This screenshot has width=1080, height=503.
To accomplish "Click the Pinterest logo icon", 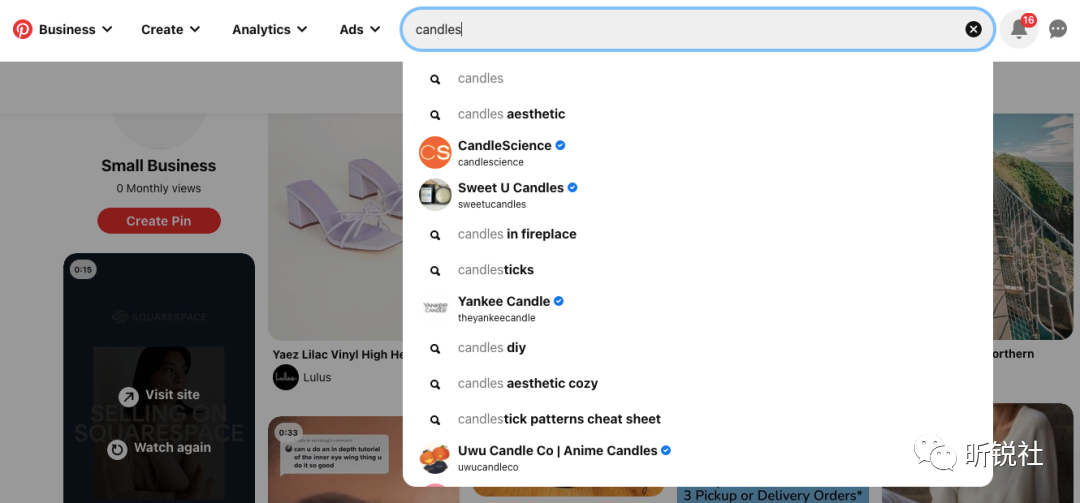I will (x=22, y=29).
